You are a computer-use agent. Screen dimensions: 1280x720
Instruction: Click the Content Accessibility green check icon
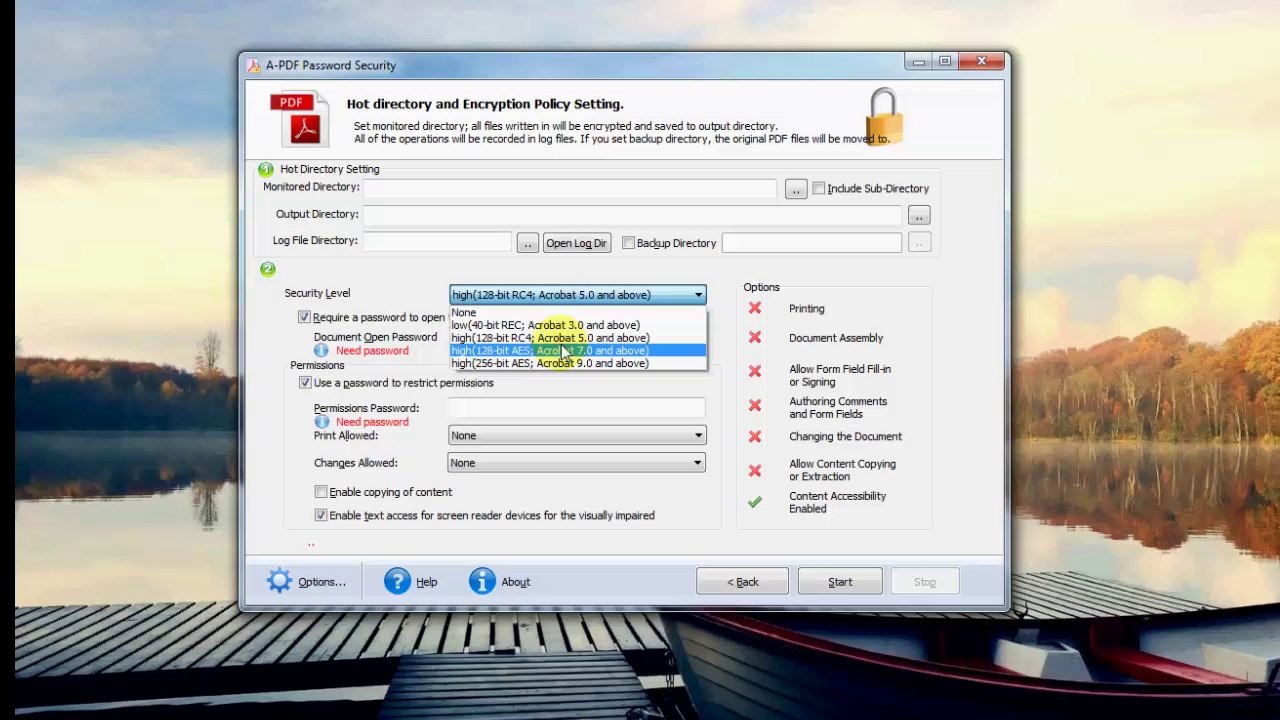tap(755, 502)
